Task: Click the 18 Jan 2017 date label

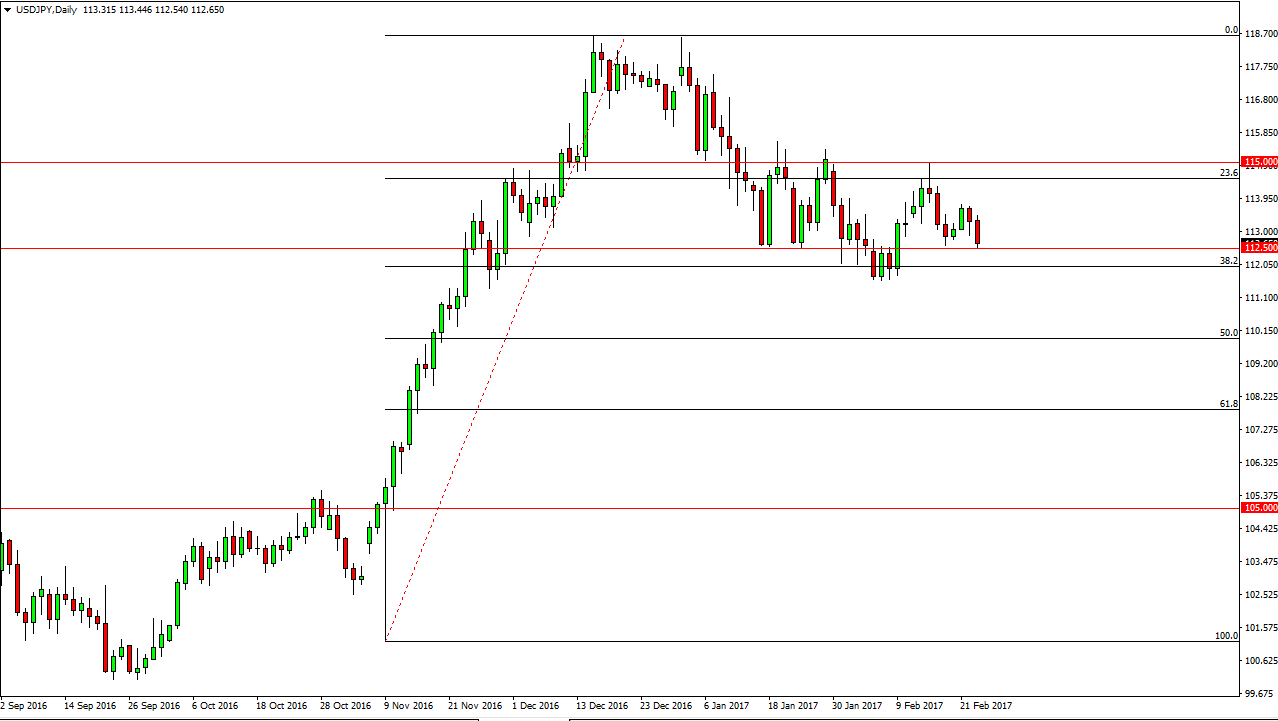Action: [x=793, y=706]
